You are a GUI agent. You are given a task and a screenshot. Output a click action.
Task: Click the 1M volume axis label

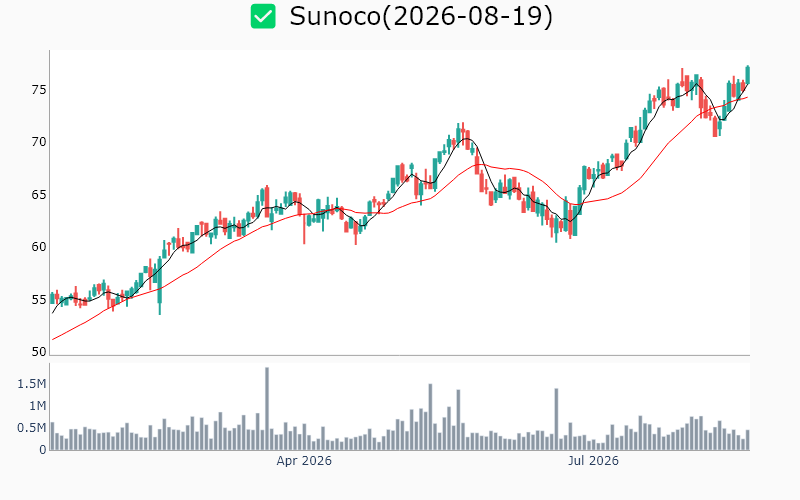[x=37, y=406]
